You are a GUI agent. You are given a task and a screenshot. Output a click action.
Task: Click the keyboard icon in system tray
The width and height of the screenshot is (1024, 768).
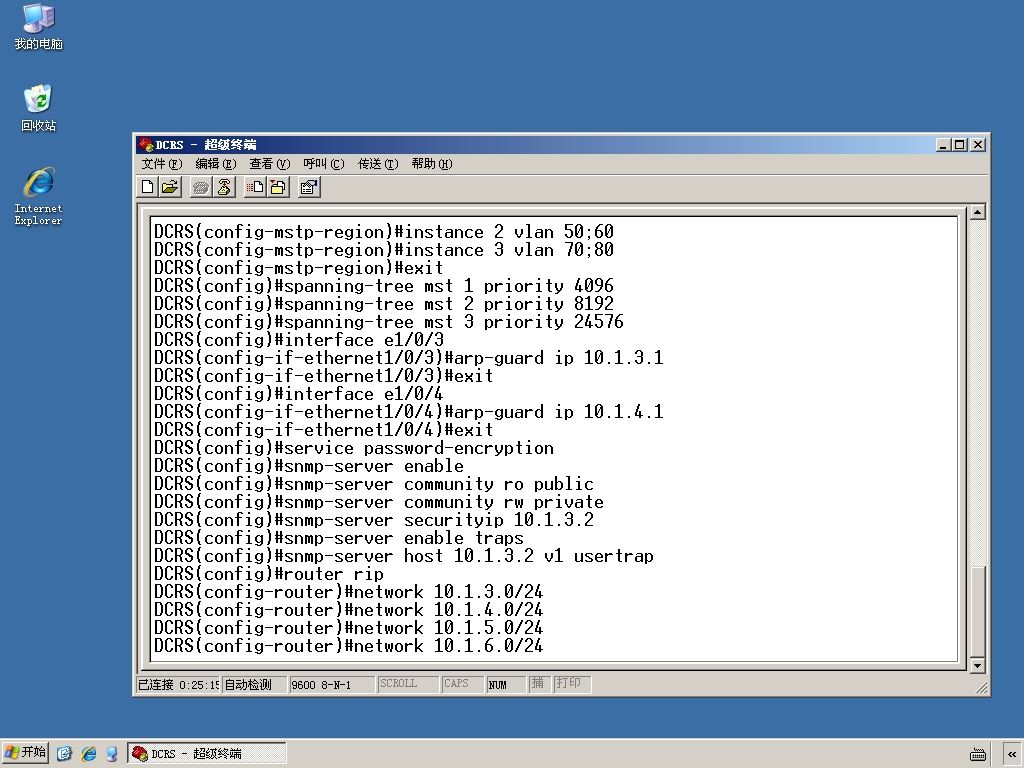click(x=978, y=754)
